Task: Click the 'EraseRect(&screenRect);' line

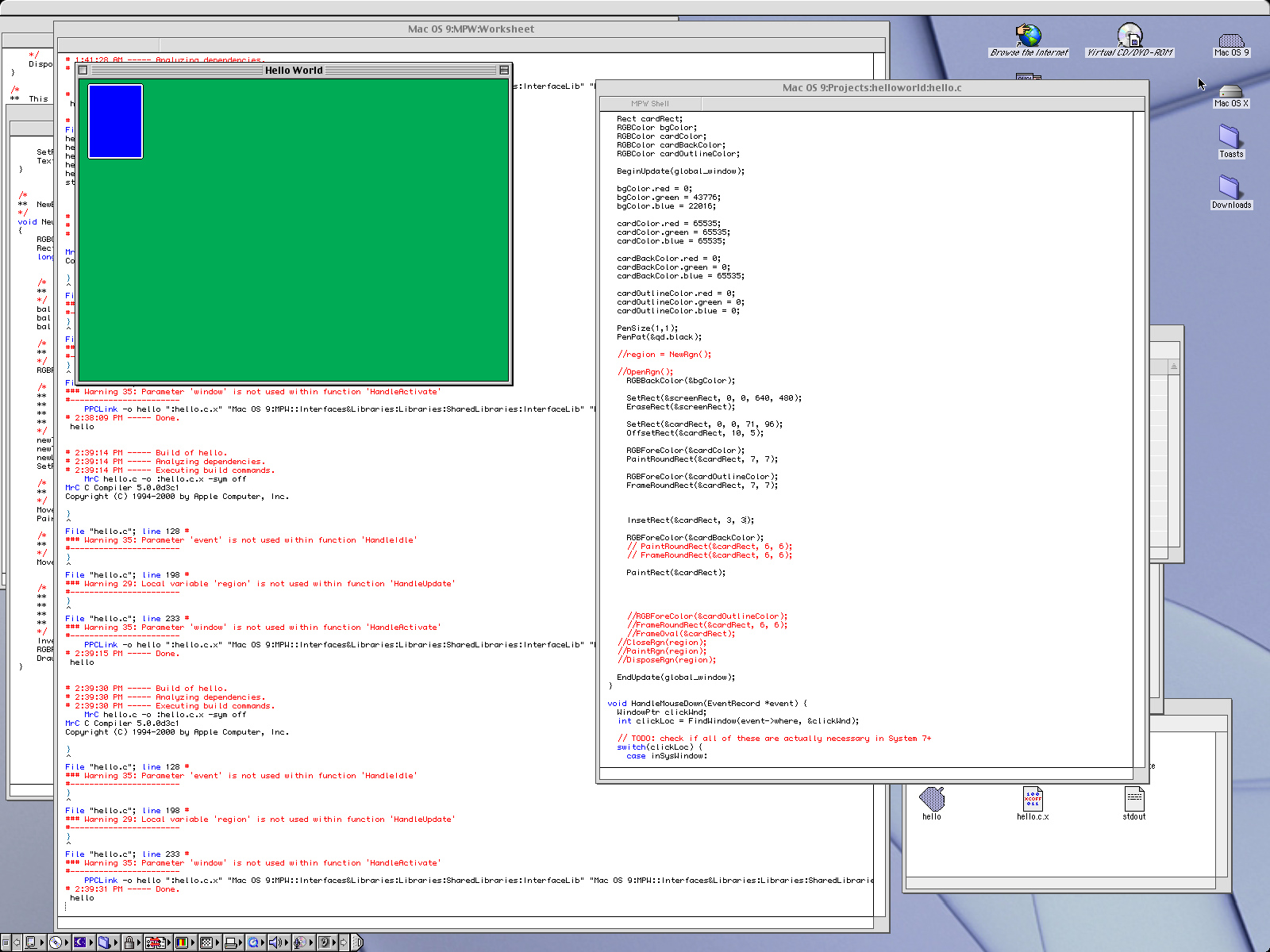Action: 680,407
